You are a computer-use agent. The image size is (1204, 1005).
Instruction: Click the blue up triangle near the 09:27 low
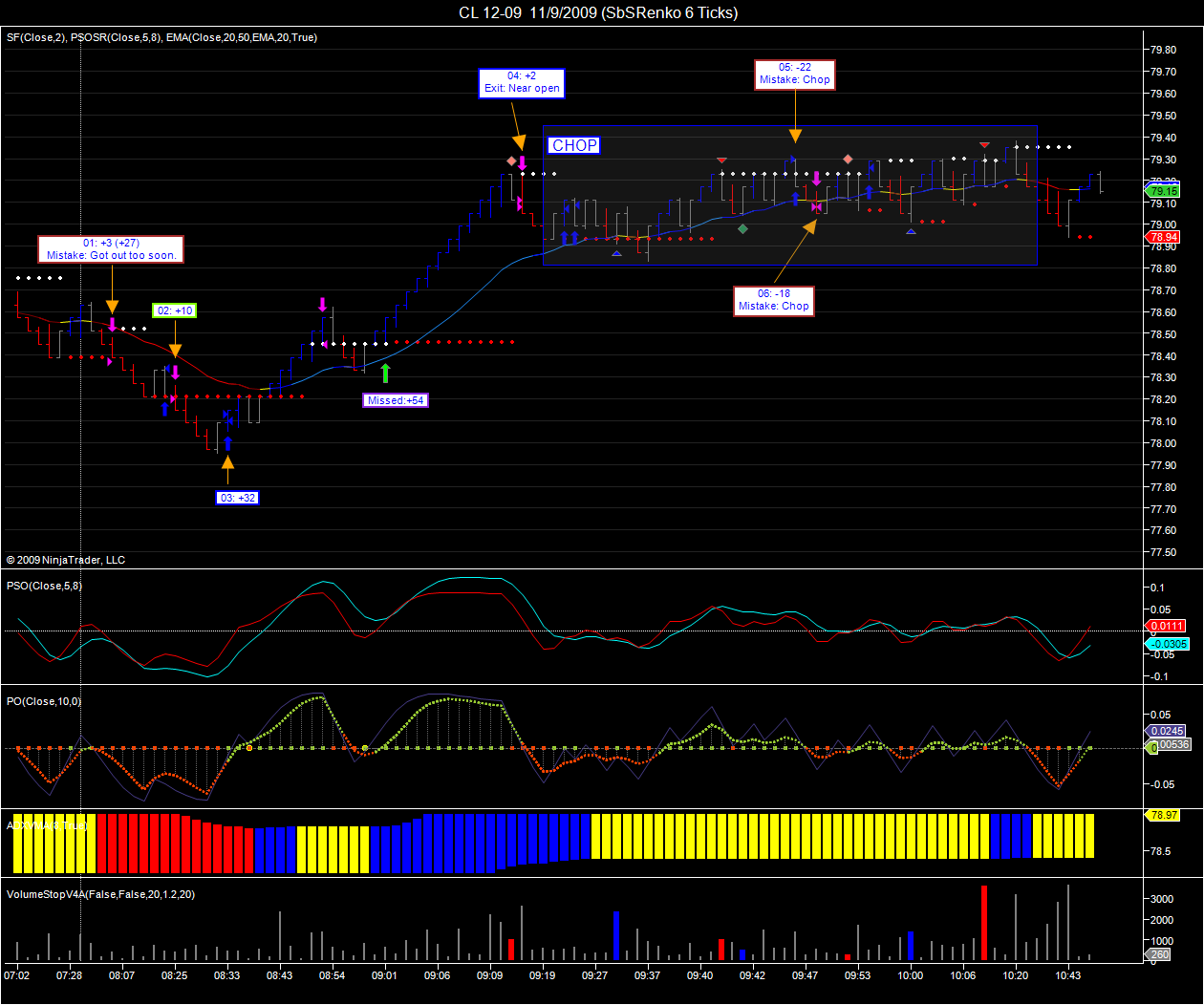coord(616,253)
